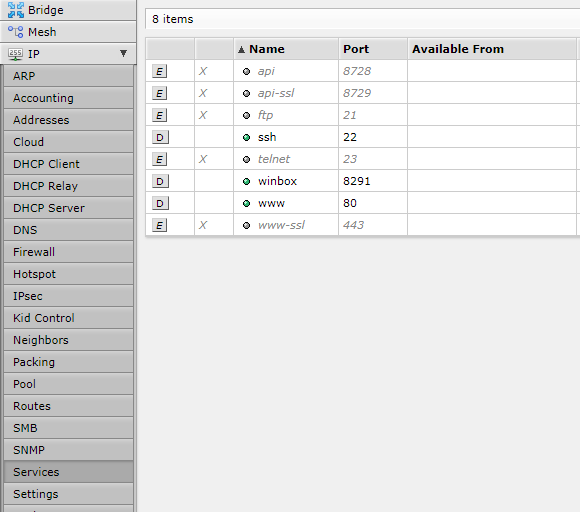Collapse the IP submenu arrow
The width and height of the screenshot is (580, 512).
tap(124, 54)
